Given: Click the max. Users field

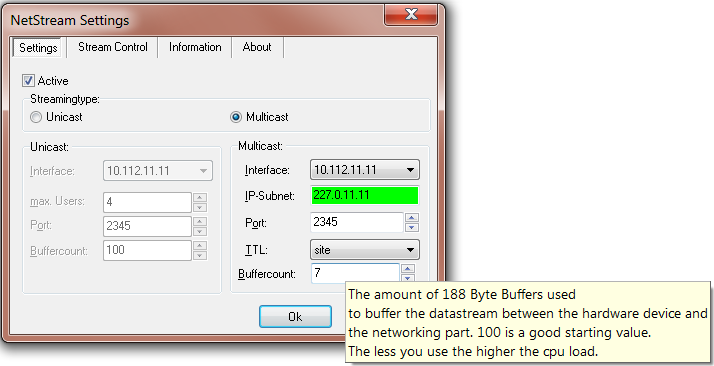Looking at the screenshot, I should coord(147,202).
